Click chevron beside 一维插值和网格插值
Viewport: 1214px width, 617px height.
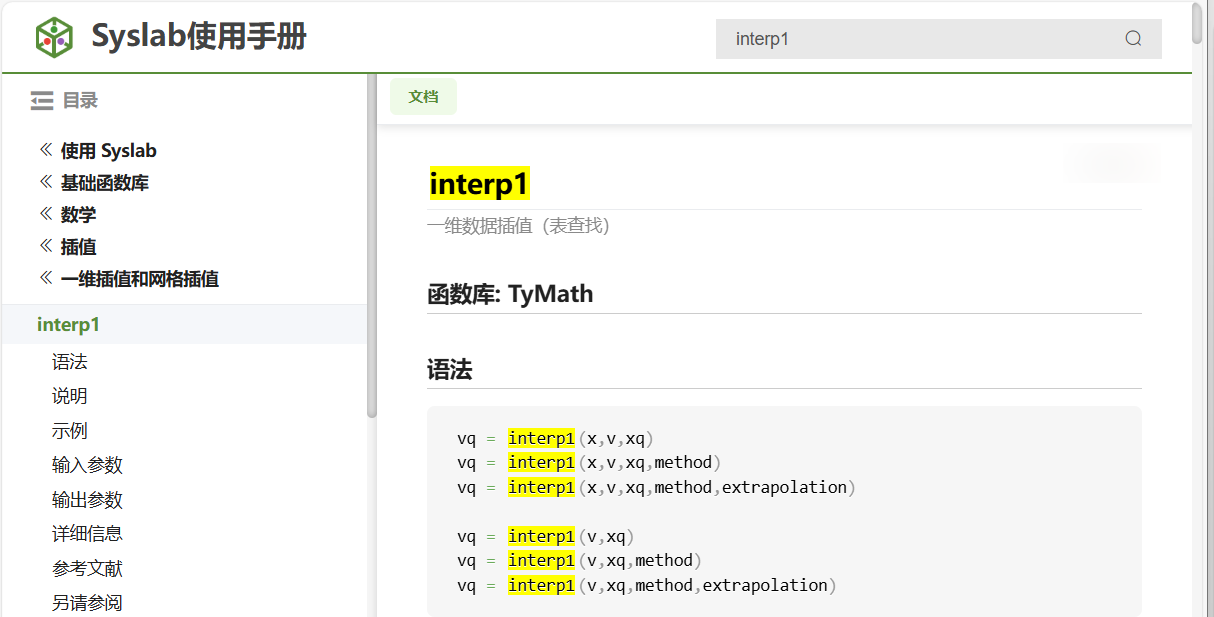45,278
